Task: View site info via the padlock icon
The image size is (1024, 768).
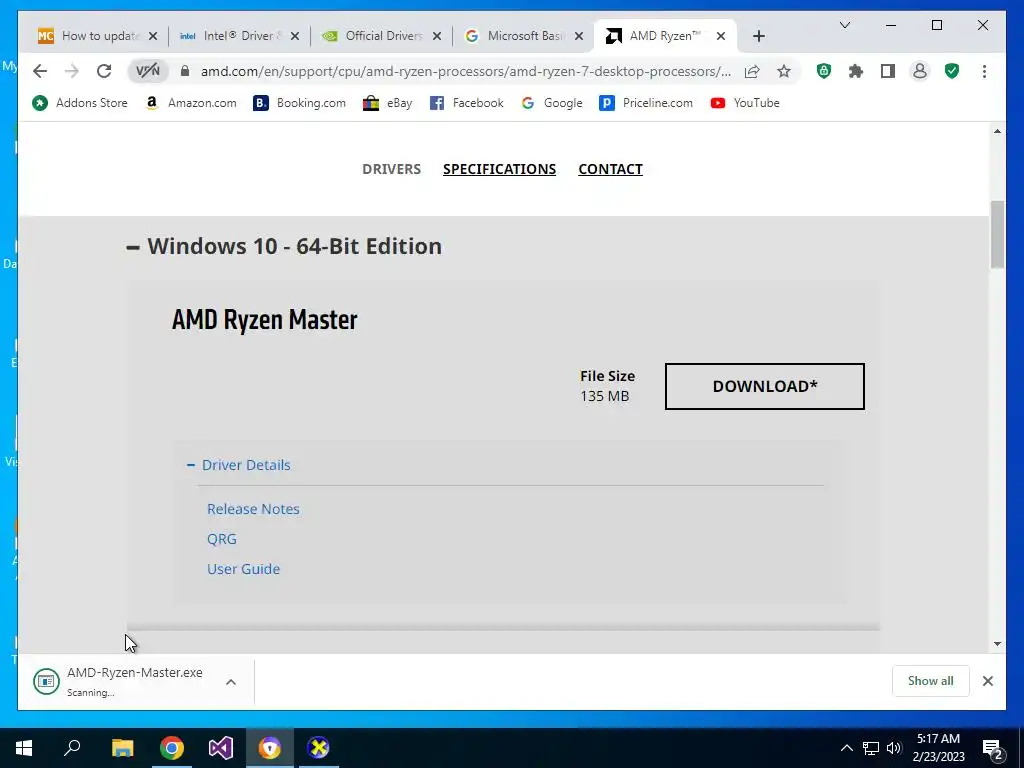Action: pyautogui.click(x=185, y=71)
